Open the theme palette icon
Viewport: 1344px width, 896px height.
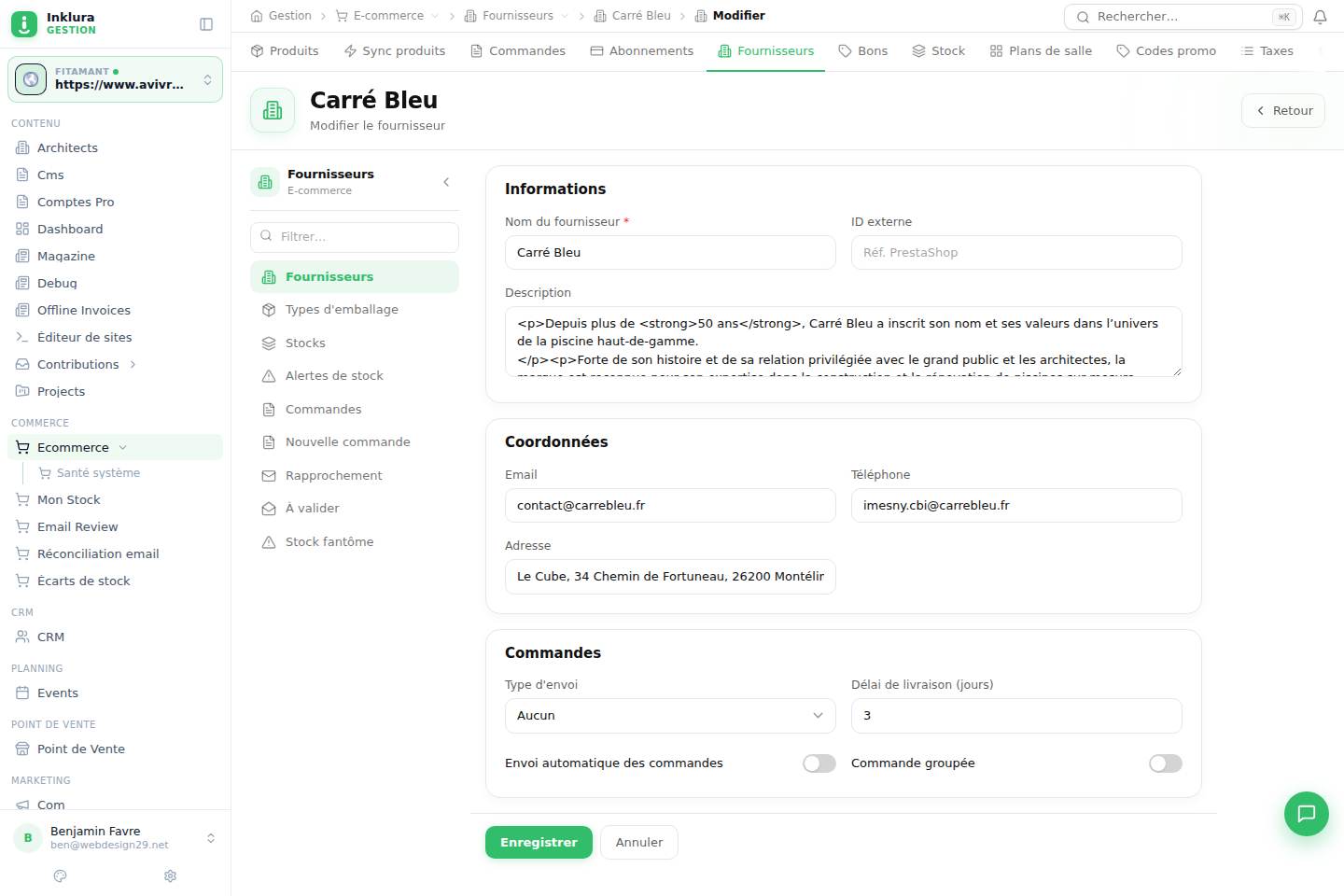click(61, 875)
